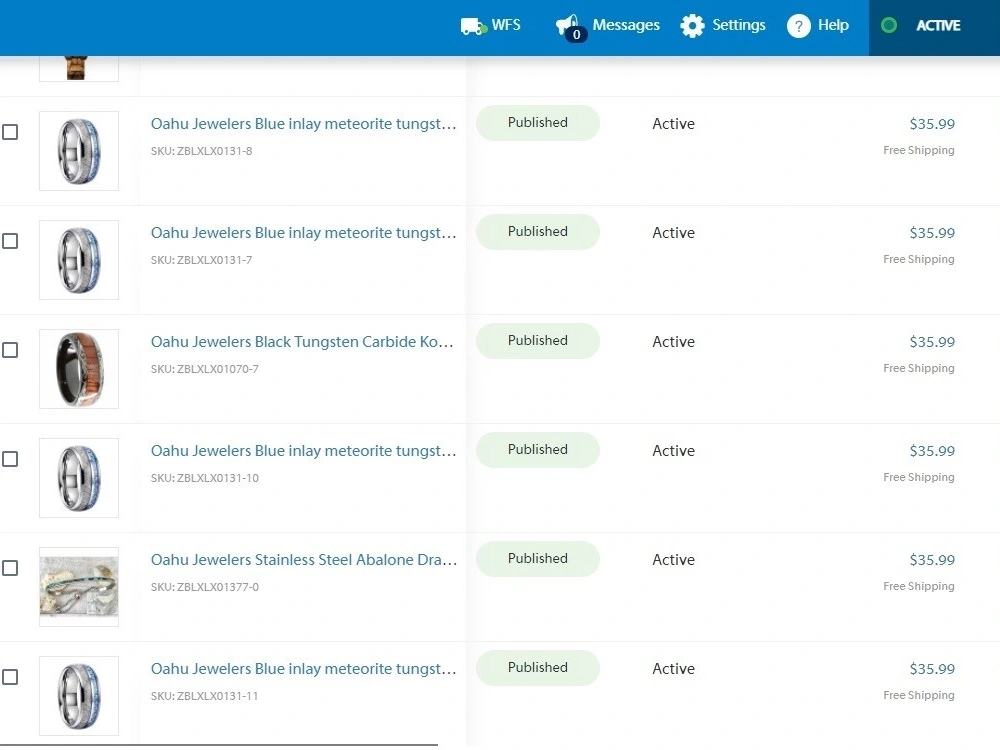Click Published badge for SKU ZBLXLX01070-7
The width and height of the screenshot is (1000, 750).
pyautogui.click(x=538, y=341)
